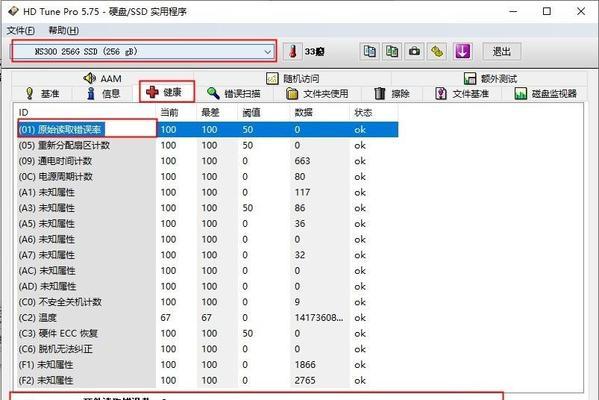599x400 pixels.
Task: Select the (C2) 温度 attribute row
Action: click(x=207, y=317)
